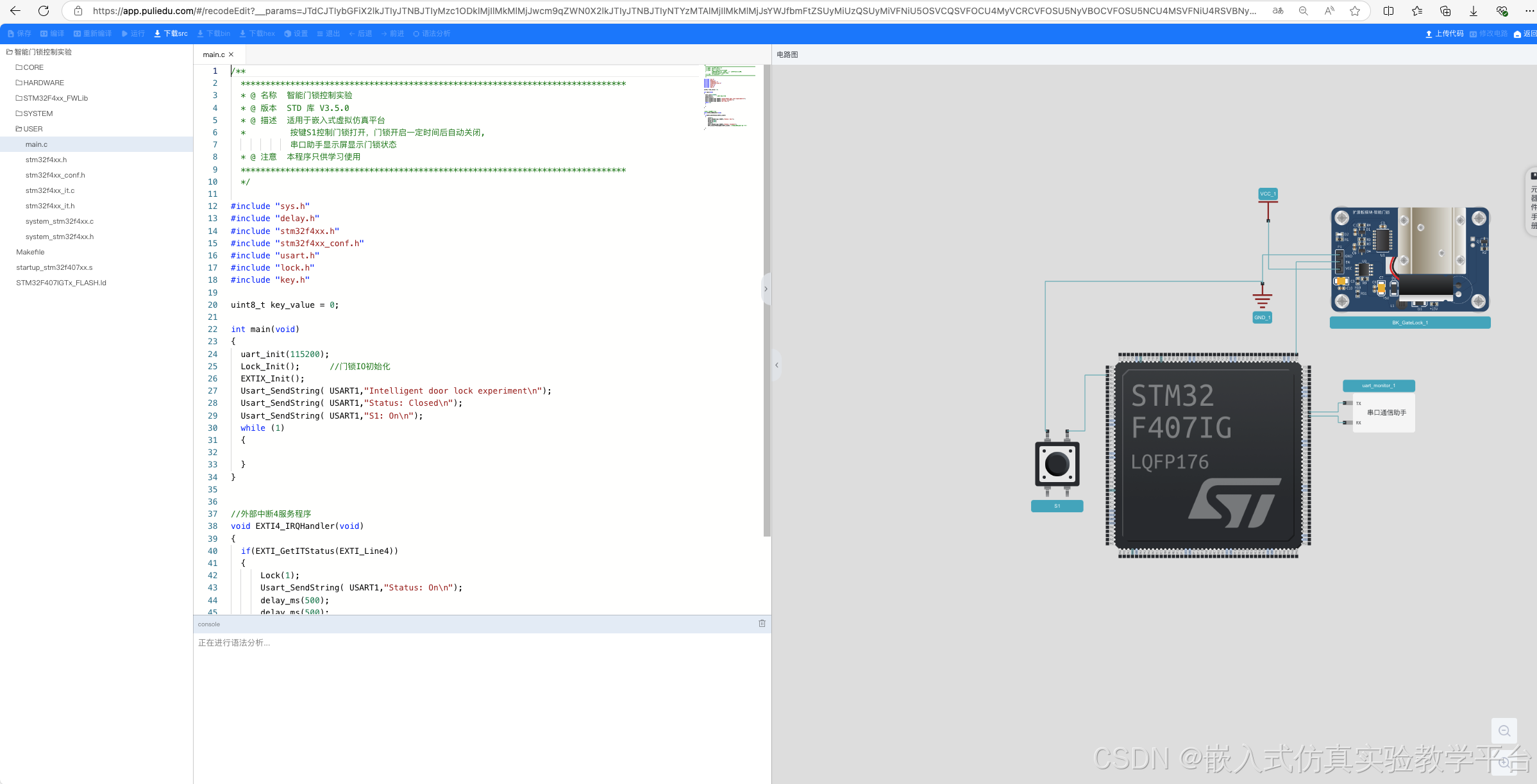
Task: Expand the HARDWARE folder
Action: pos(40,83)
